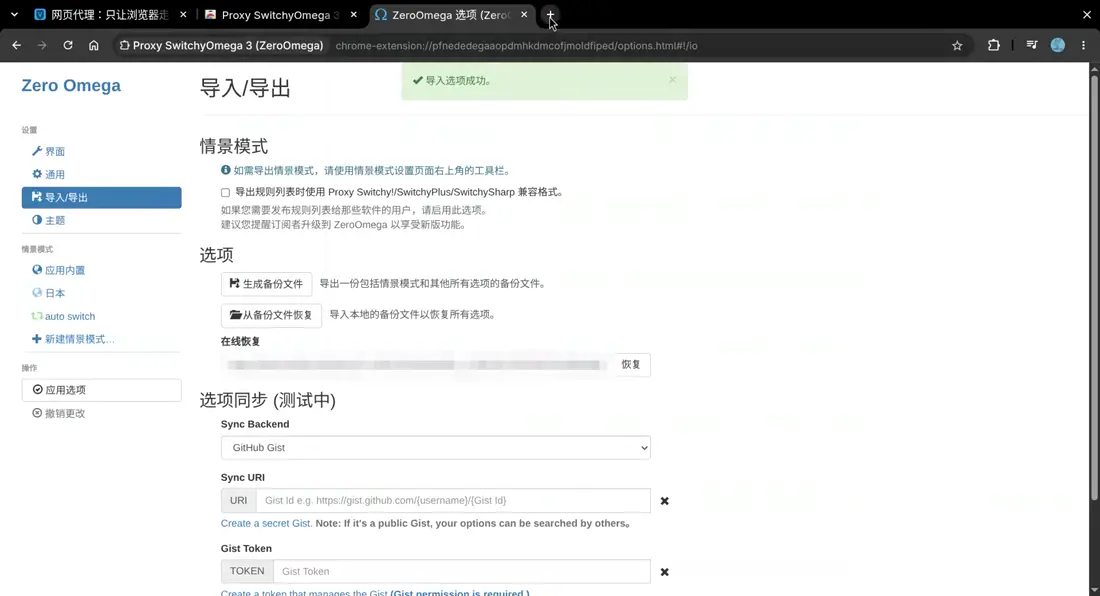Clear the Gist Token field with X icon
Image resolution: width=1100 pixels, height=596 pixels.
point(664,572)
